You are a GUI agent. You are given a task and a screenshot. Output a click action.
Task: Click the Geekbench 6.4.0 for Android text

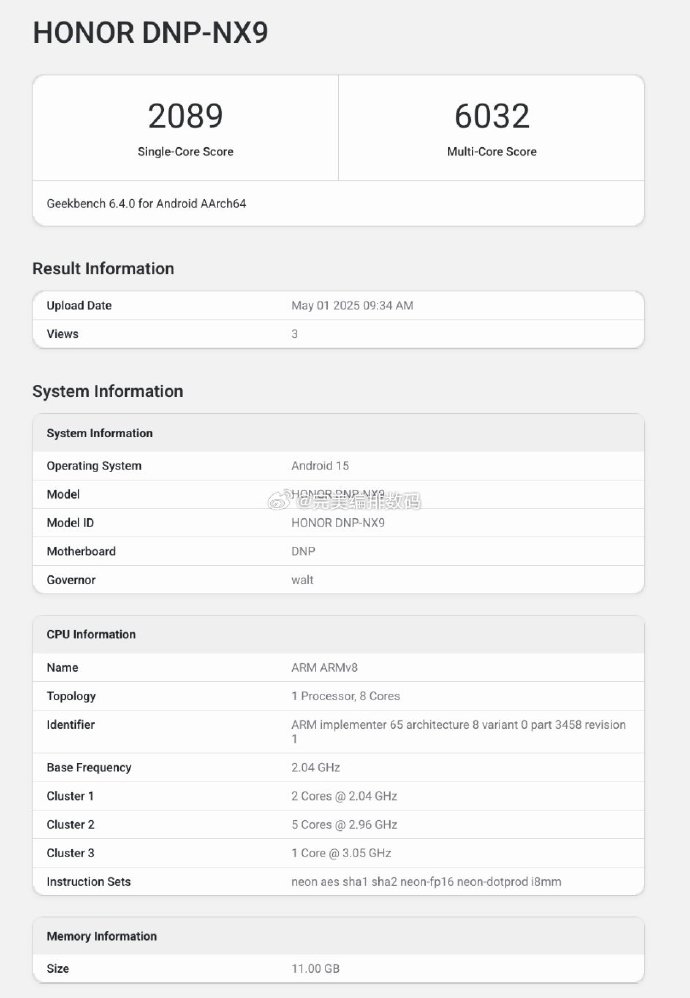(146, 203)
